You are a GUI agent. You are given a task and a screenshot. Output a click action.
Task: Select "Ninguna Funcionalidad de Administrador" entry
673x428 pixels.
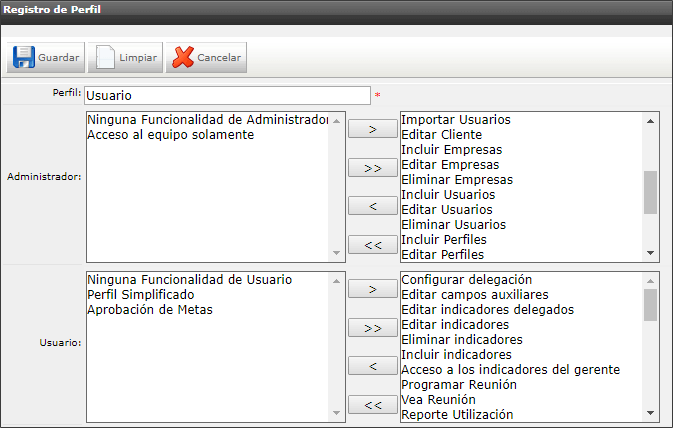pos(208,120)
